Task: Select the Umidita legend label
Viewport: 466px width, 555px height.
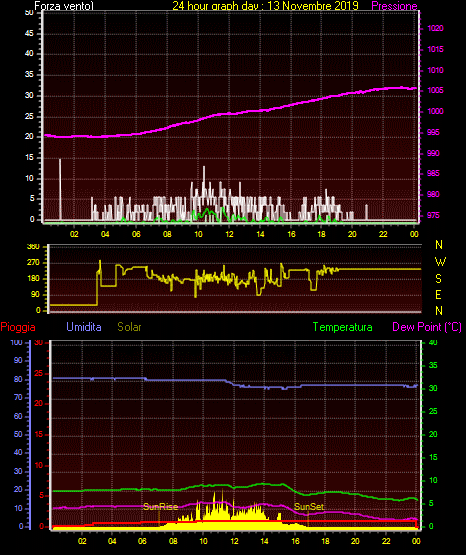Action: click(84, 327)
